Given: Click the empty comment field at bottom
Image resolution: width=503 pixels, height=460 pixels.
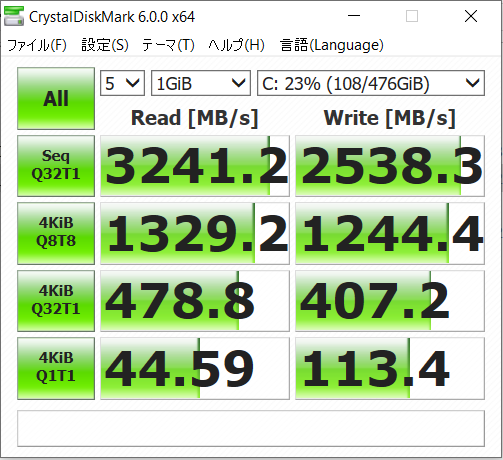Looking at the screenshot, I should [251, 428].
